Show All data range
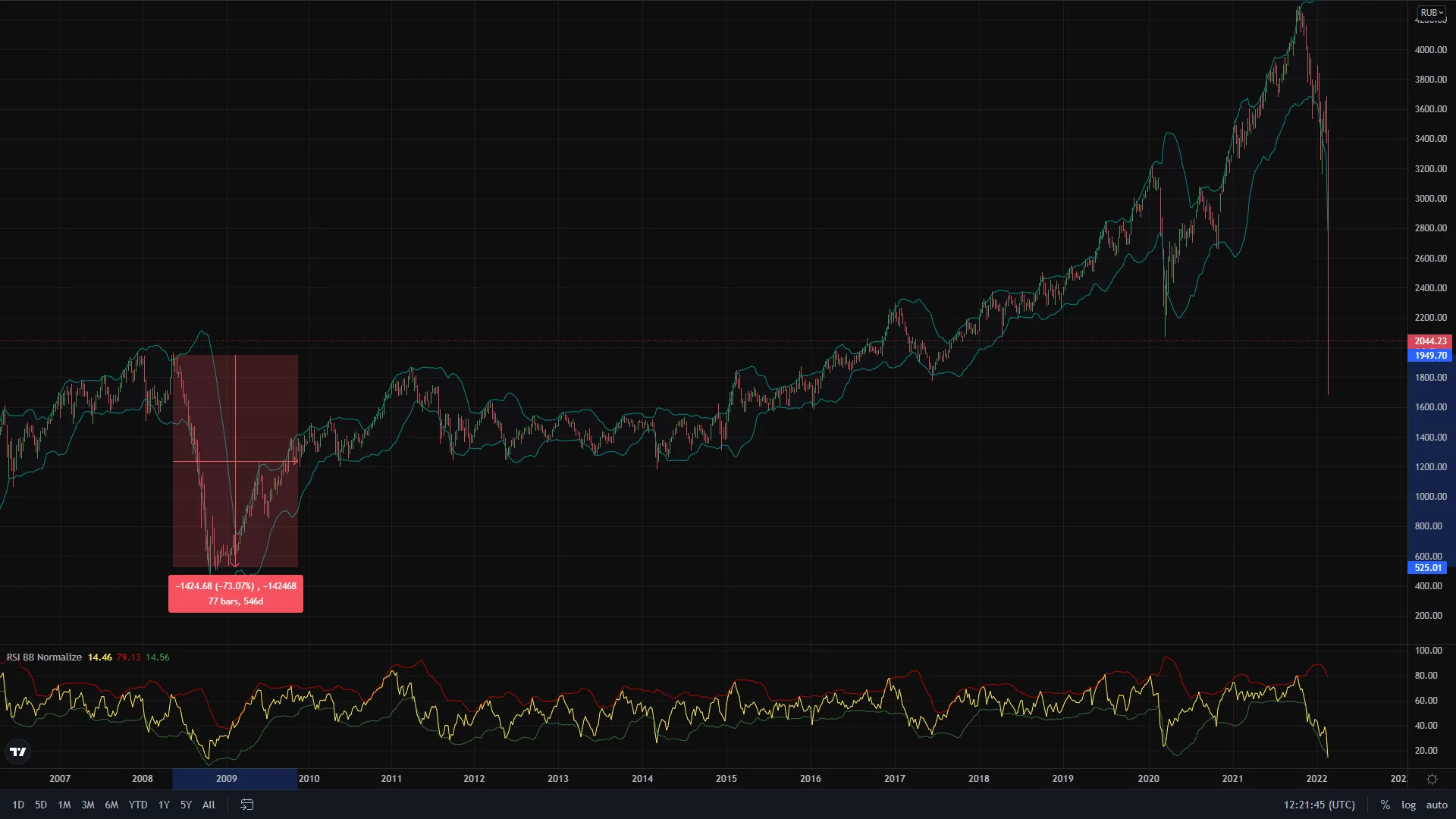 point(209,805)
